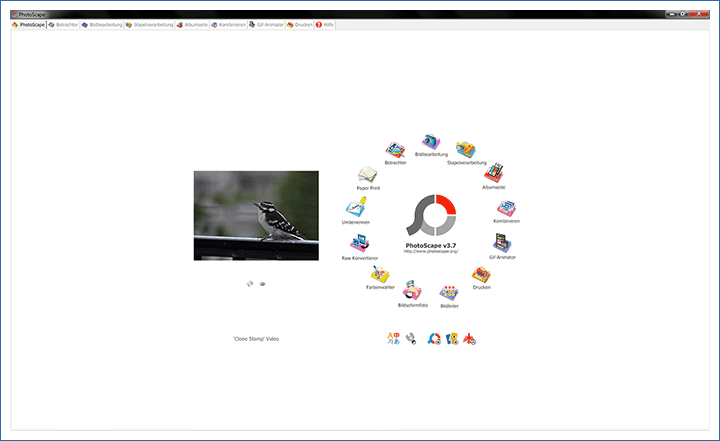The height and width of the screenshot is (441, 720).
Task: Click the PhotoScape title bar icon
Action: tap(15, 15)
